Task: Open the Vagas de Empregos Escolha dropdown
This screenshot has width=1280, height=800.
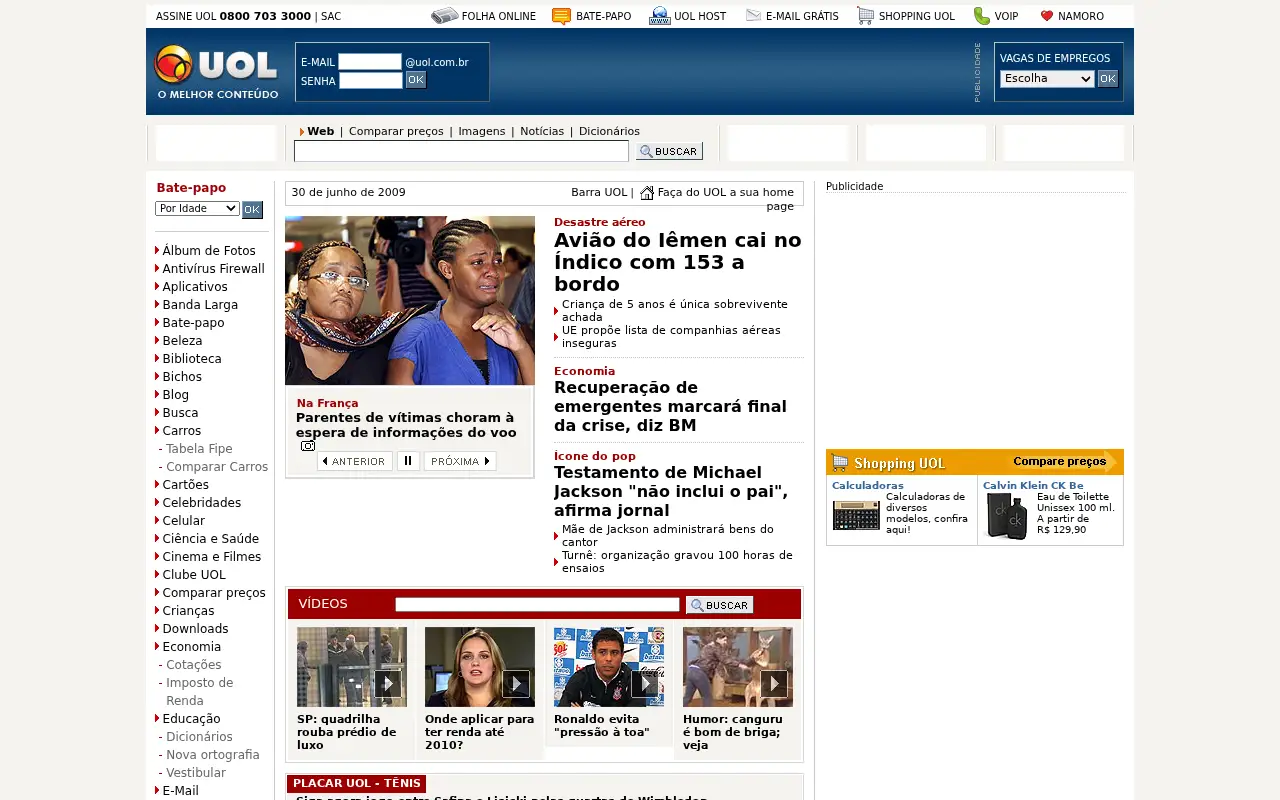Action: tap(1047, 79)
